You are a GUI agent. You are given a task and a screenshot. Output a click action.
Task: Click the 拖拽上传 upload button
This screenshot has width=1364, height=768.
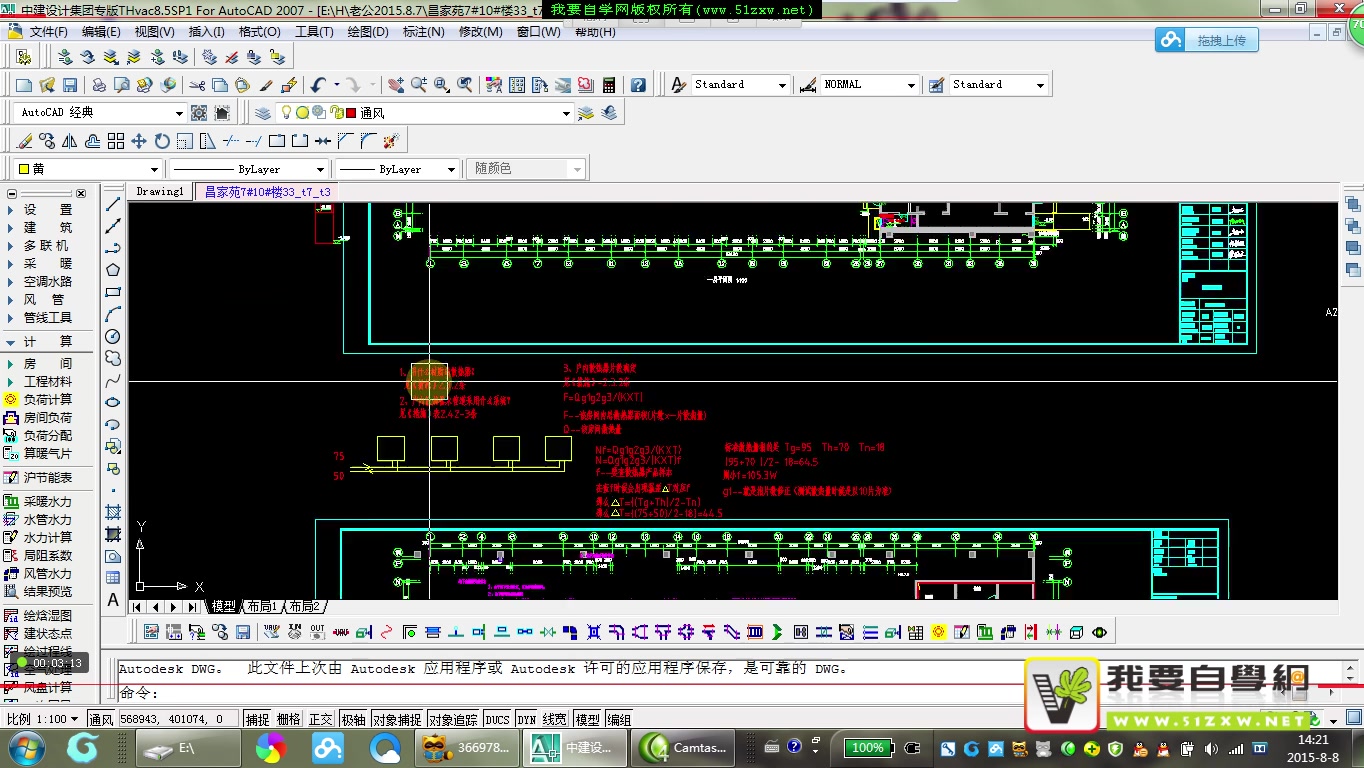tap(1207, 40)
